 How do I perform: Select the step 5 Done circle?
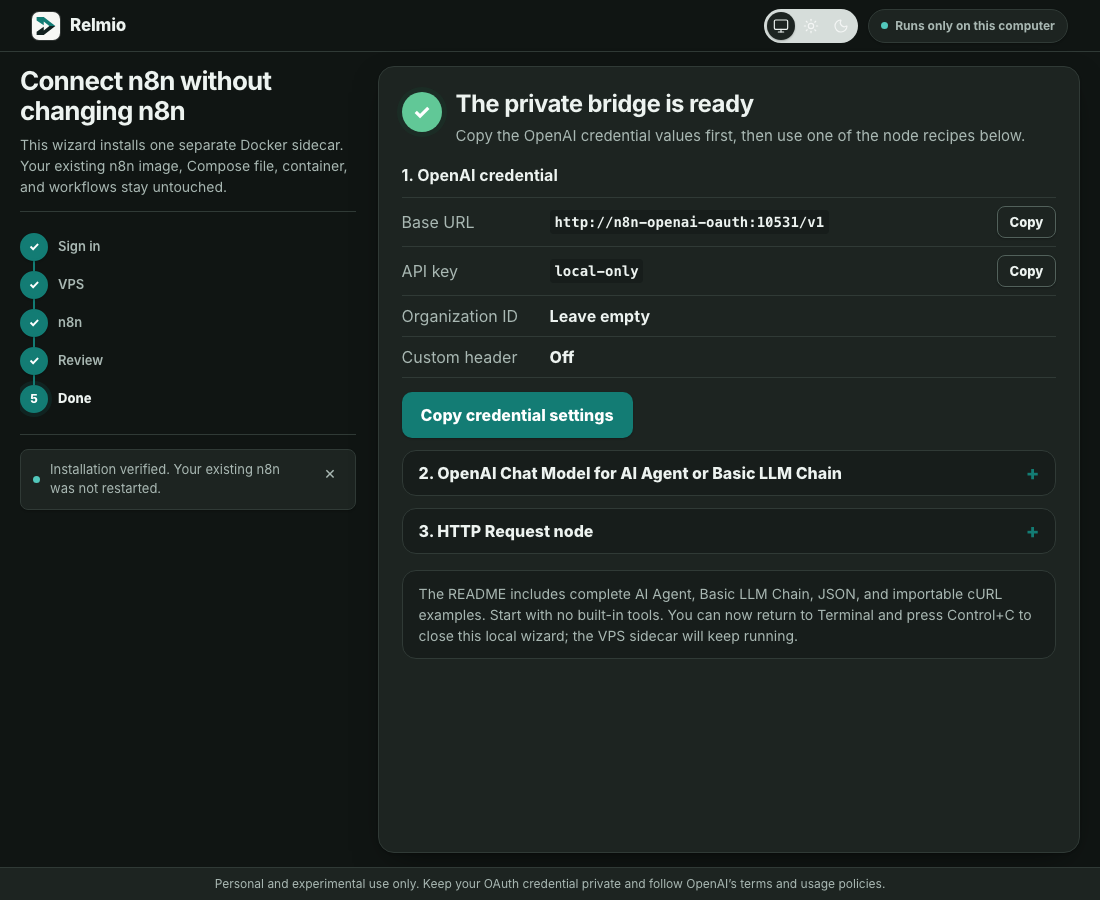tap(34, 398)
